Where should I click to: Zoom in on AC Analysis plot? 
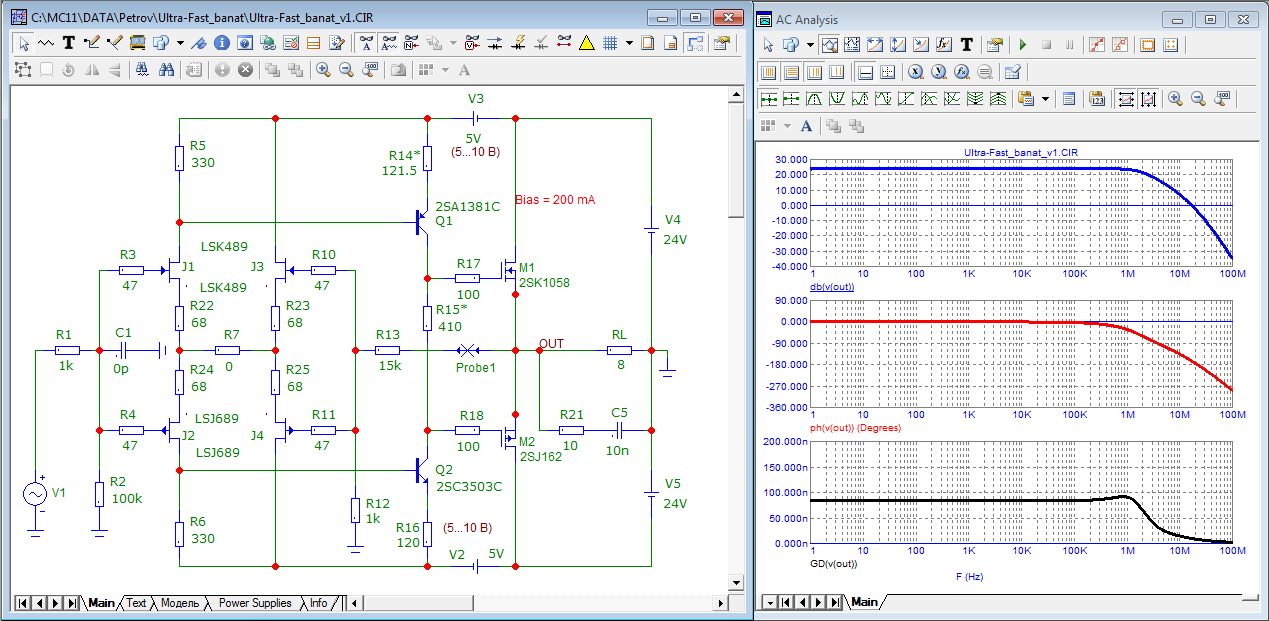[x=1175, y=99]
